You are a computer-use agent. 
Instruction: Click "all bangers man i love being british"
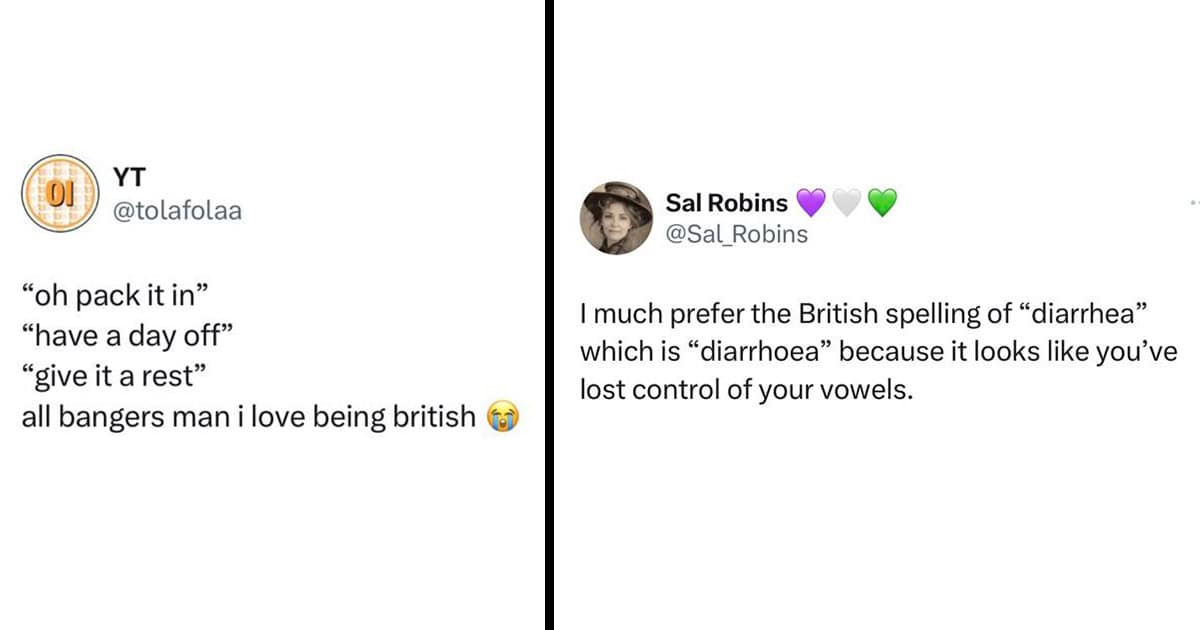point(249,416)
